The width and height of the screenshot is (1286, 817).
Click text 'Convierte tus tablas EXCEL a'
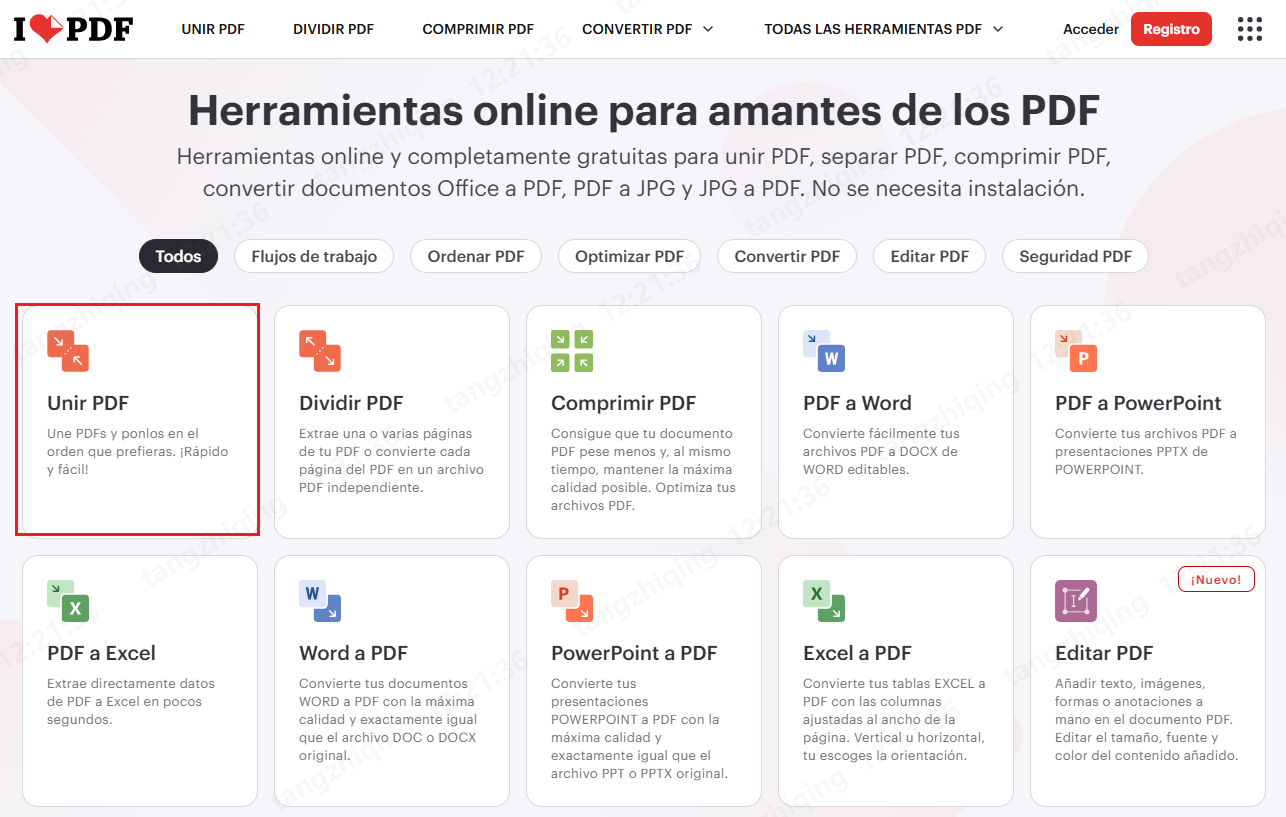894,684
